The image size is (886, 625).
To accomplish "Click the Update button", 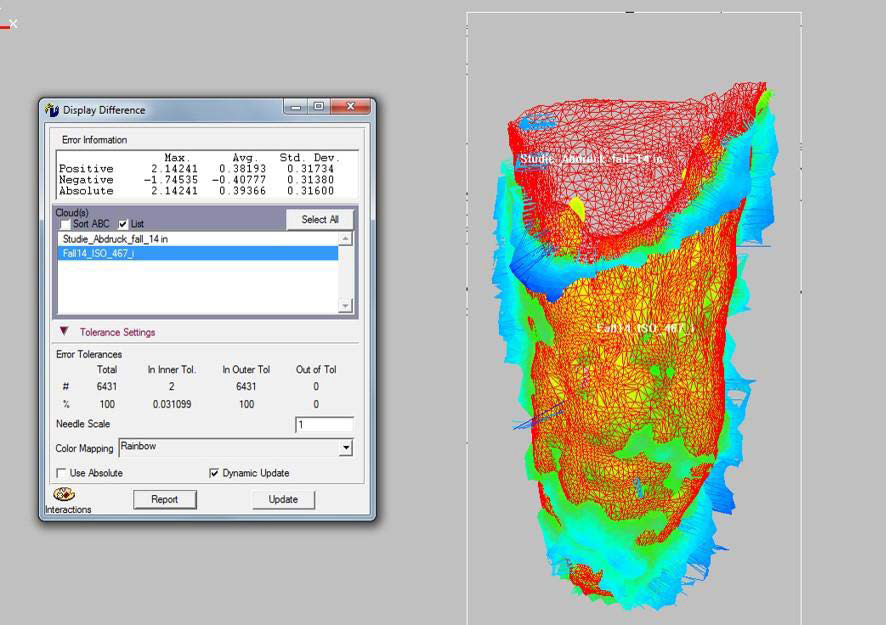I will 283,500.
